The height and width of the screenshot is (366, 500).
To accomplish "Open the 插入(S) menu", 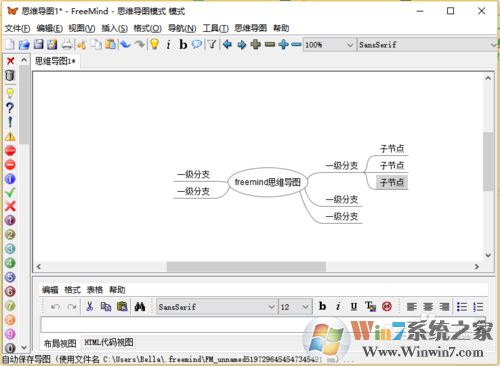I will tap(114, 28).
